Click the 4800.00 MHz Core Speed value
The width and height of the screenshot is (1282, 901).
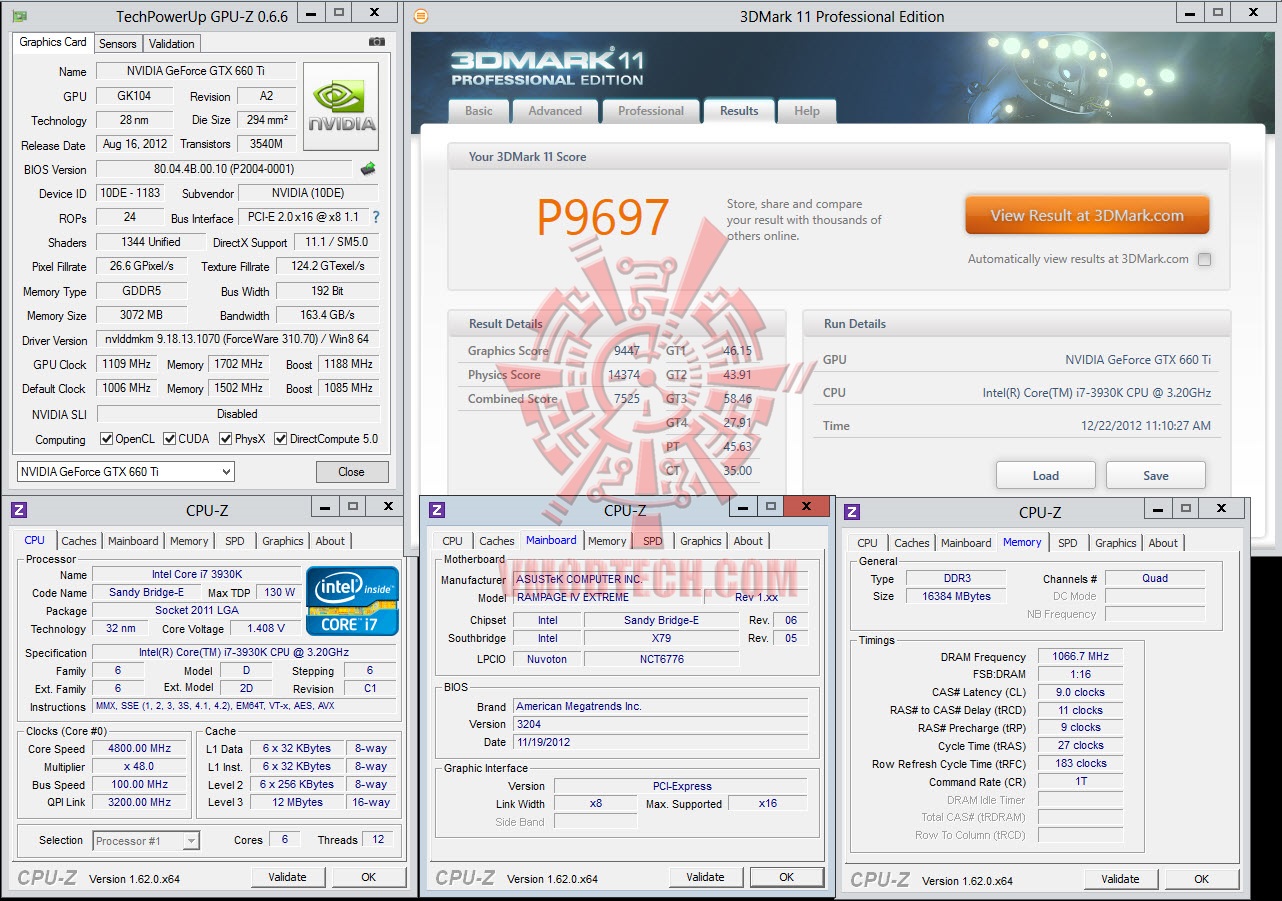pyautogui.click(x=141, y=748)
